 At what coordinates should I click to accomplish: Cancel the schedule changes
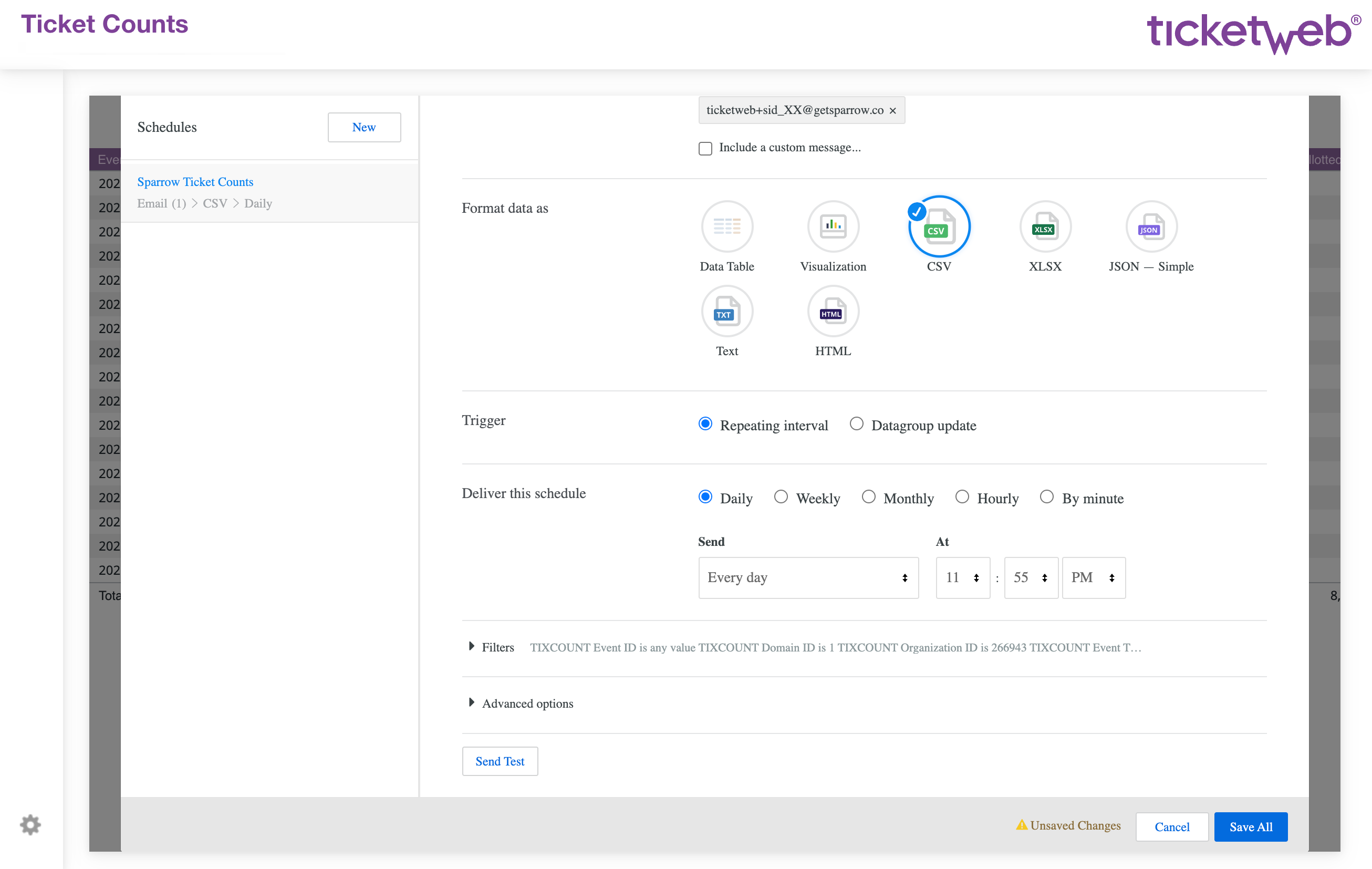(x=1171, y=826)
